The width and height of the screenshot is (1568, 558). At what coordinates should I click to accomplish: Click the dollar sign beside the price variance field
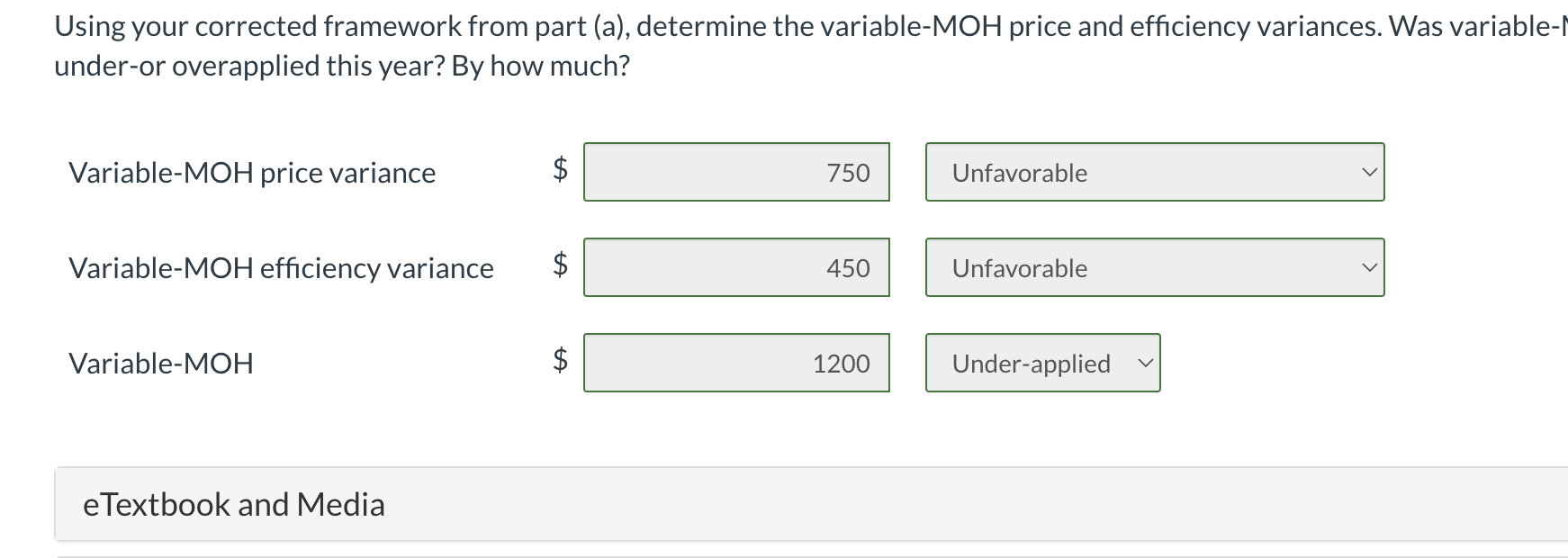click(x=559, y=172)
